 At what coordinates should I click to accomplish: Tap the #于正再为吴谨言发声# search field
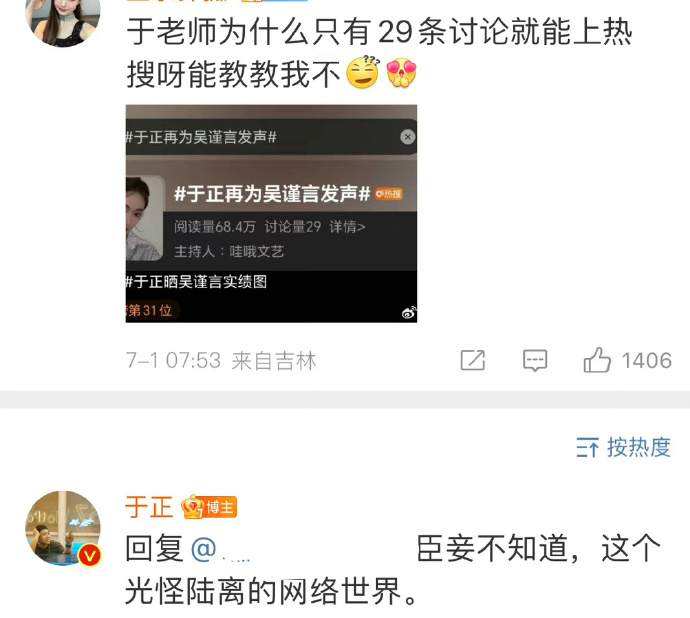(x=272, y=137)
